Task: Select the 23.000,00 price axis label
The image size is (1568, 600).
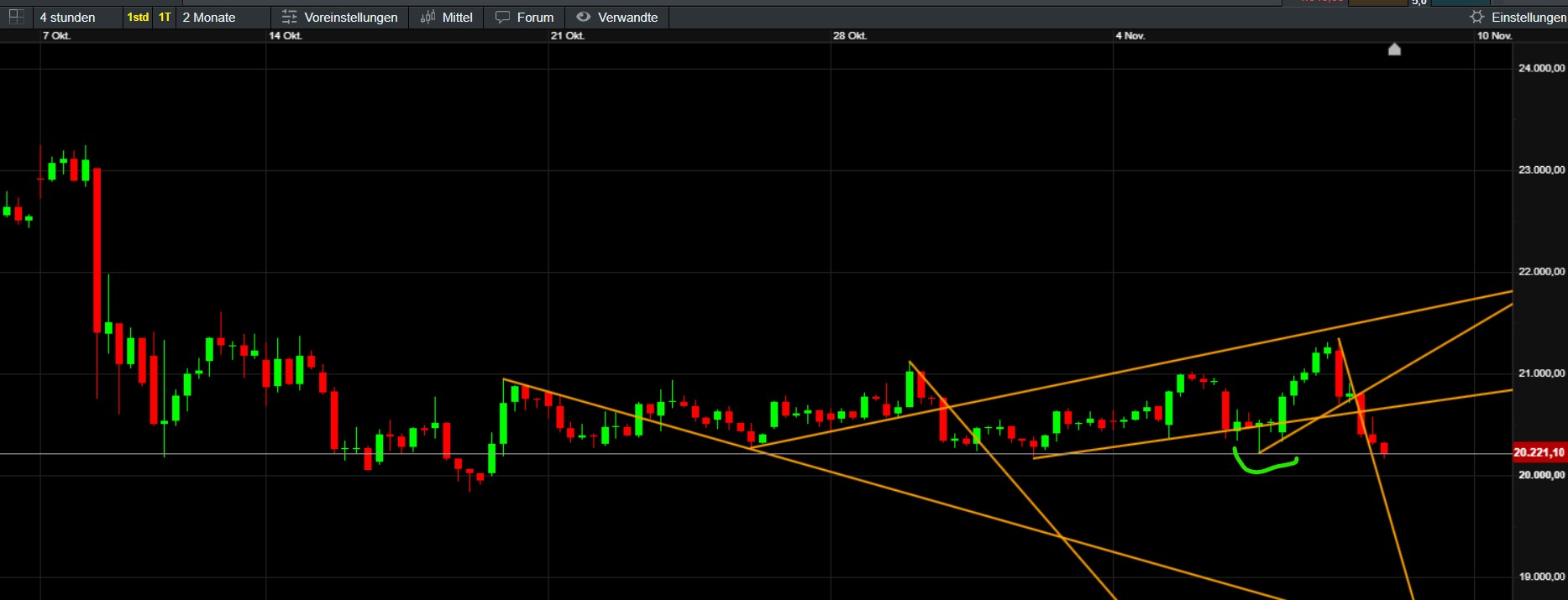Action: [1541, 170]
